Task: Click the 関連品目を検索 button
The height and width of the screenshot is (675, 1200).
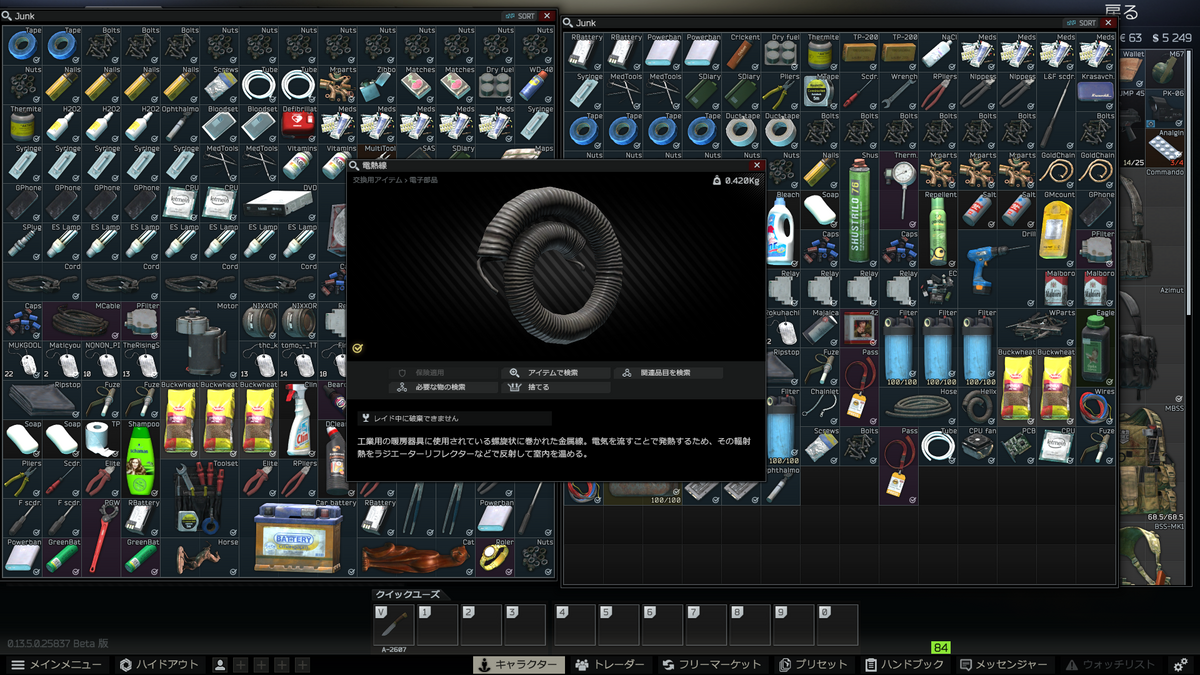Action: (x=667, y=373)
